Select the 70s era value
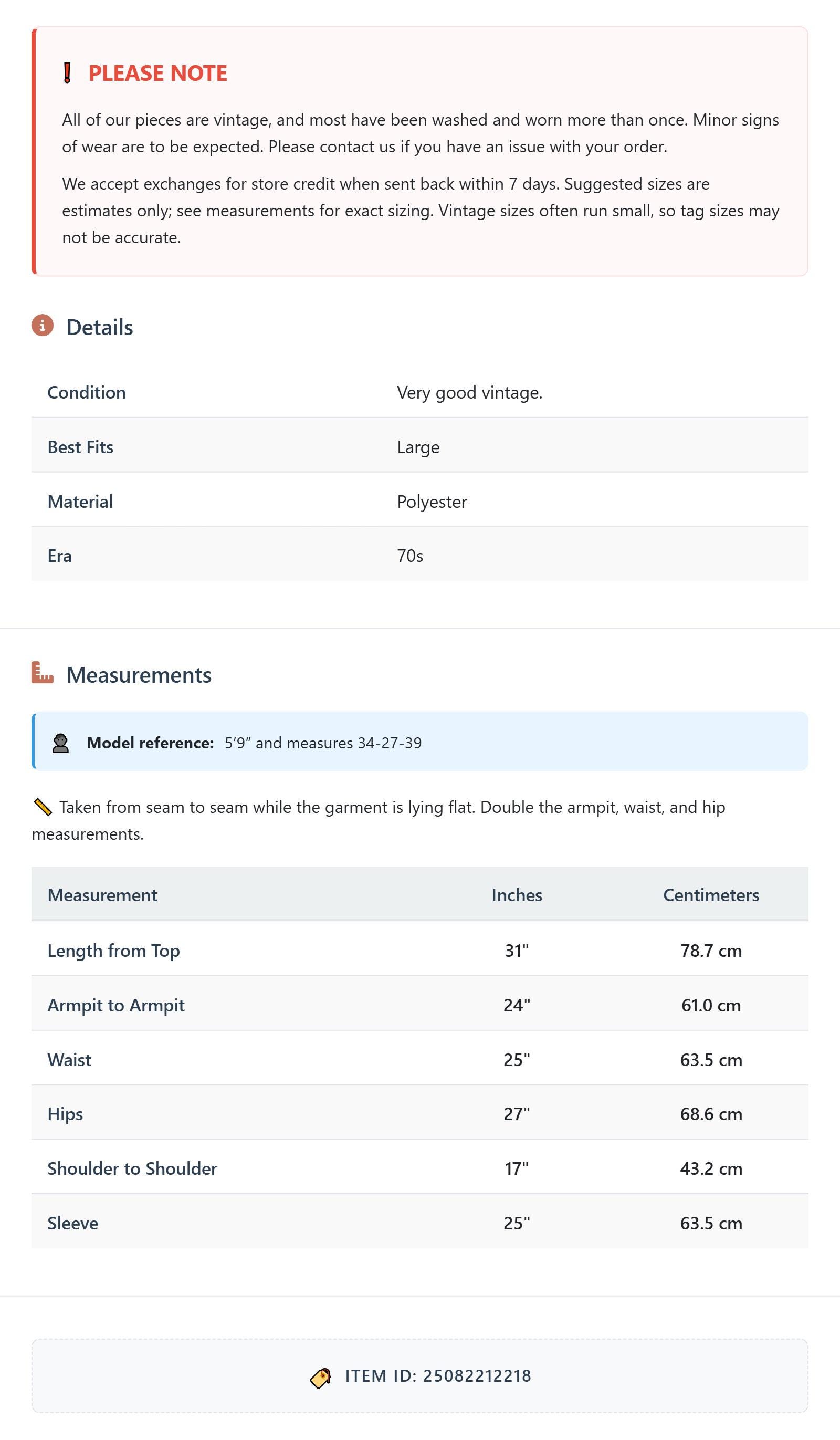Viewport: 840px width, 1440px height. point(410,556)
